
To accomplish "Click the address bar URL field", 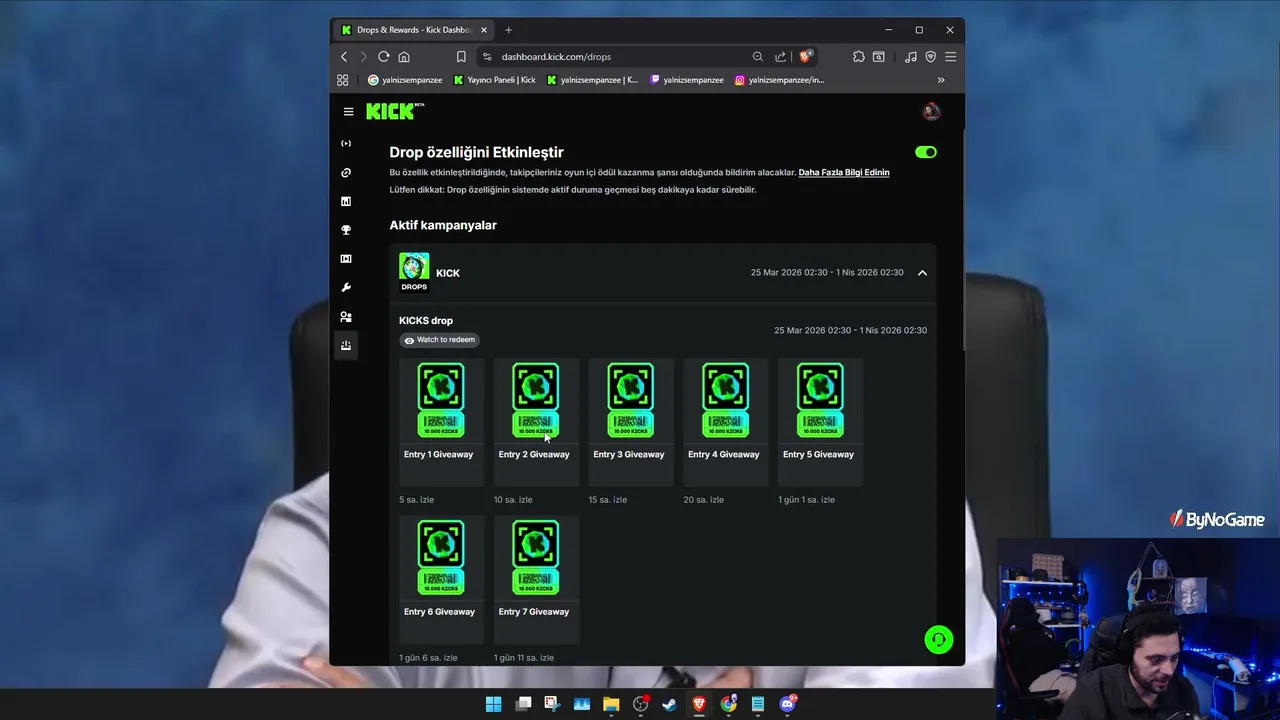I will coord(620,57).
